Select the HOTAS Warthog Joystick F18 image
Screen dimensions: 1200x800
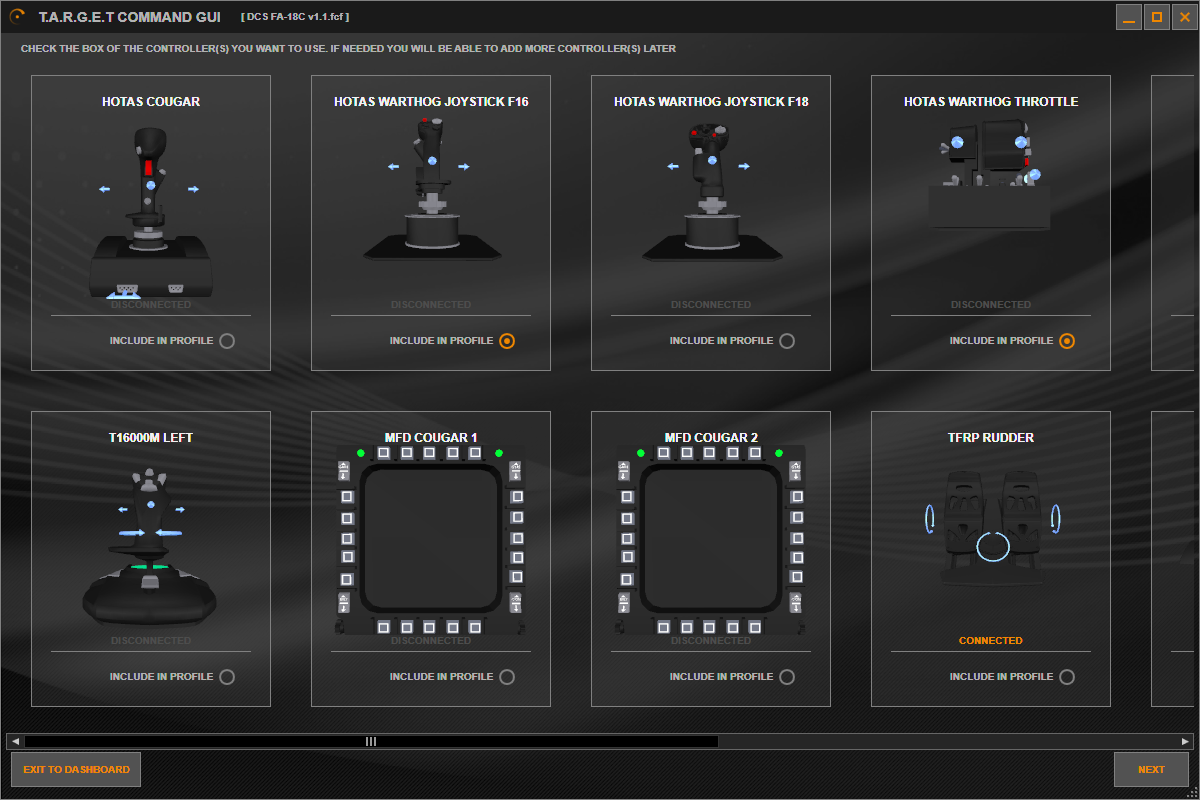(x=711, y=192)
